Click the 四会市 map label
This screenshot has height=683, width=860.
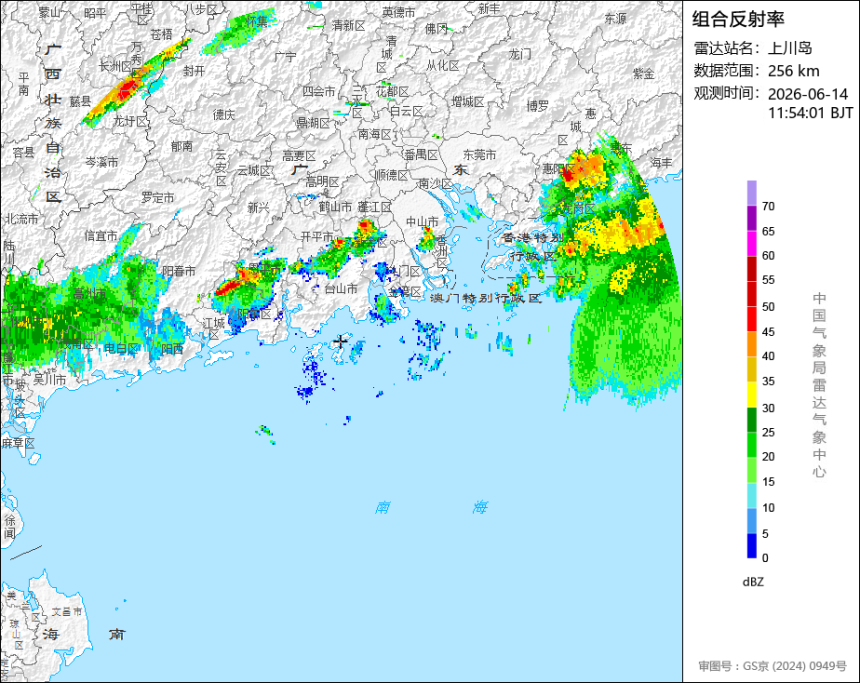(319, 92)
